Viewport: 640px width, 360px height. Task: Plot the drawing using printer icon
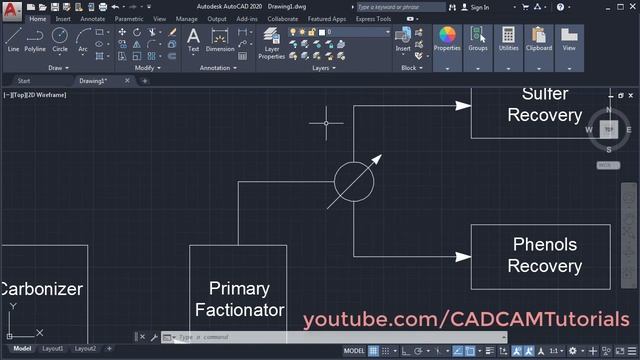103,7
